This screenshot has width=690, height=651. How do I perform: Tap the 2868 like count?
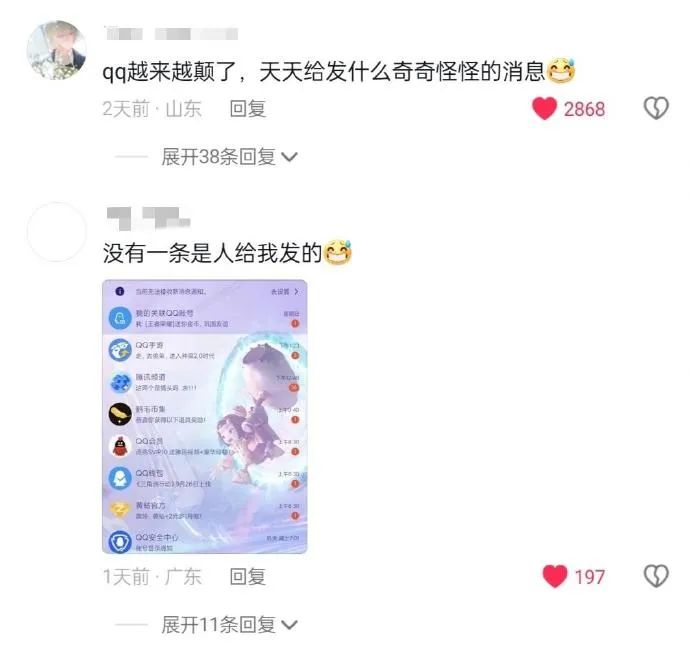pyautogui.click(x=584, y=109)
